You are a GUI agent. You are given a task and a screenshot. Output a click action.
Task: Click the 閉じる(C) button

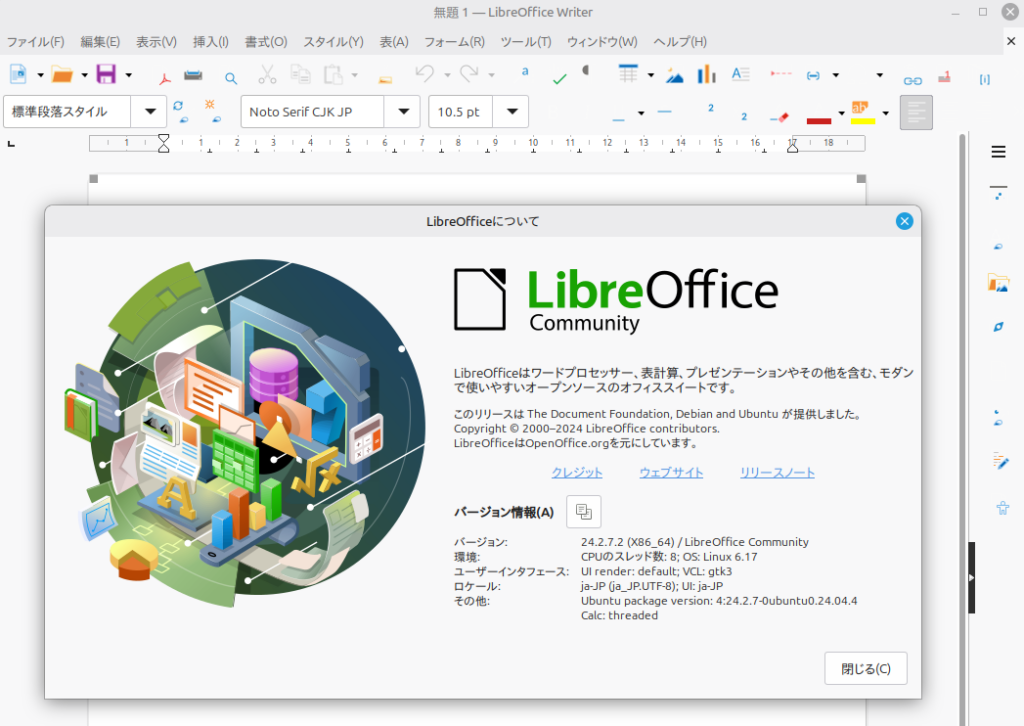point(865,669)
